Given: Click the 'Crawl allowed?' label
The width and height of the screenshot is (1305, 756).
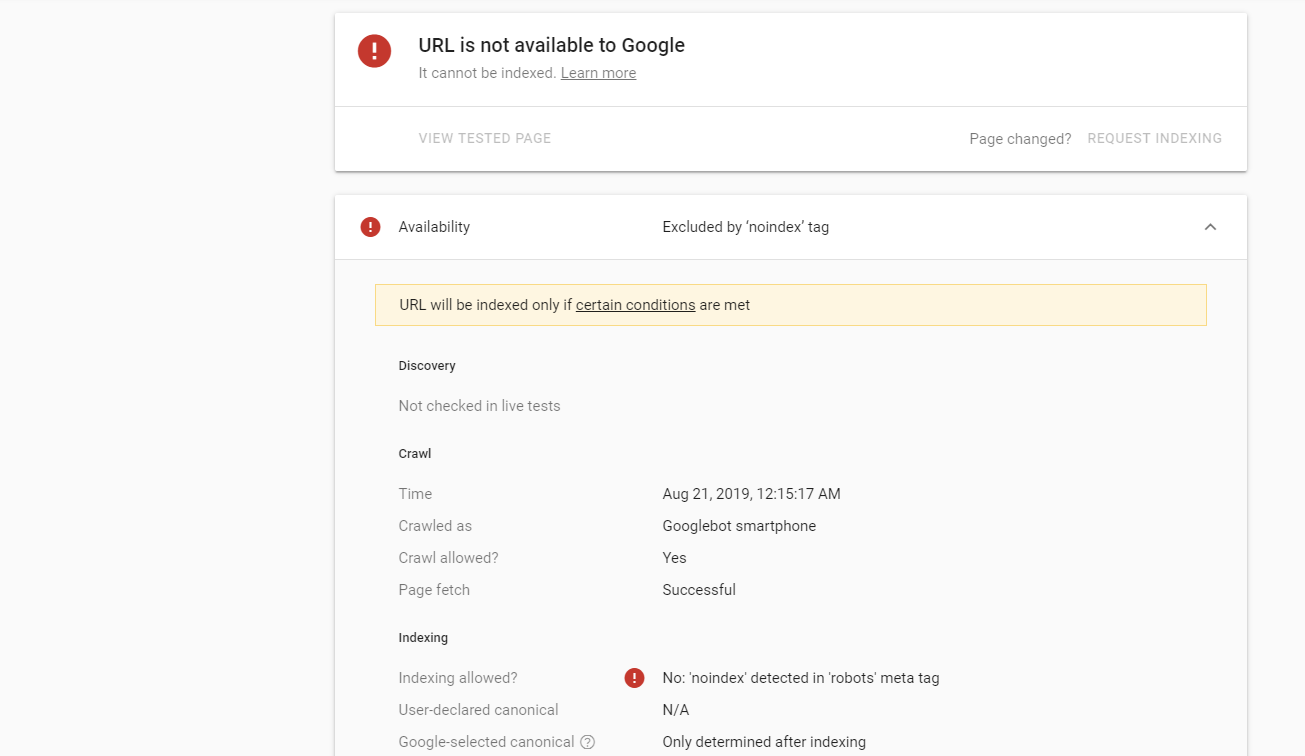Looking at the screenshot, I should point(448,558).
